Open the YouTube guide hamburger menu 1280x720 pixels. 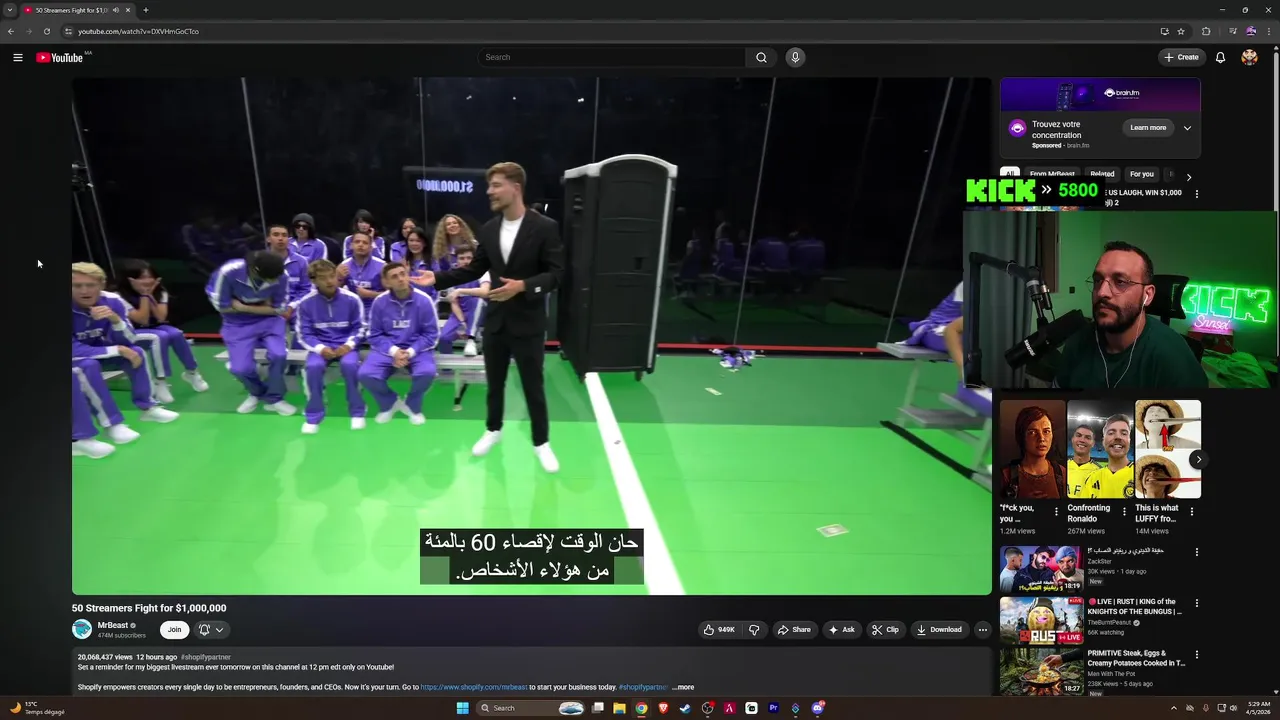coord(18,57)
